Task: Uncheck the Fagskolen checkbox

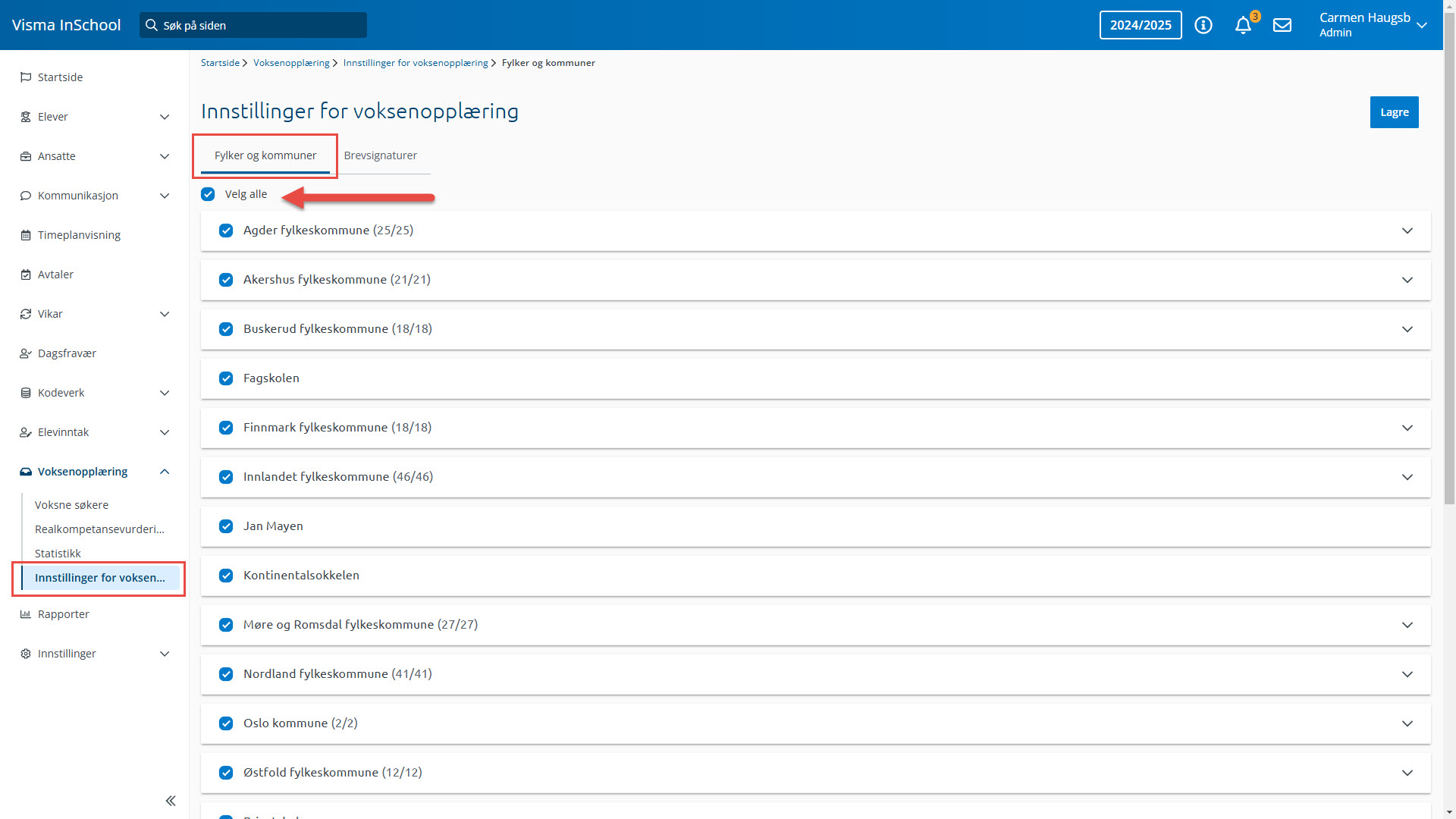Action: tap(226, 378)
